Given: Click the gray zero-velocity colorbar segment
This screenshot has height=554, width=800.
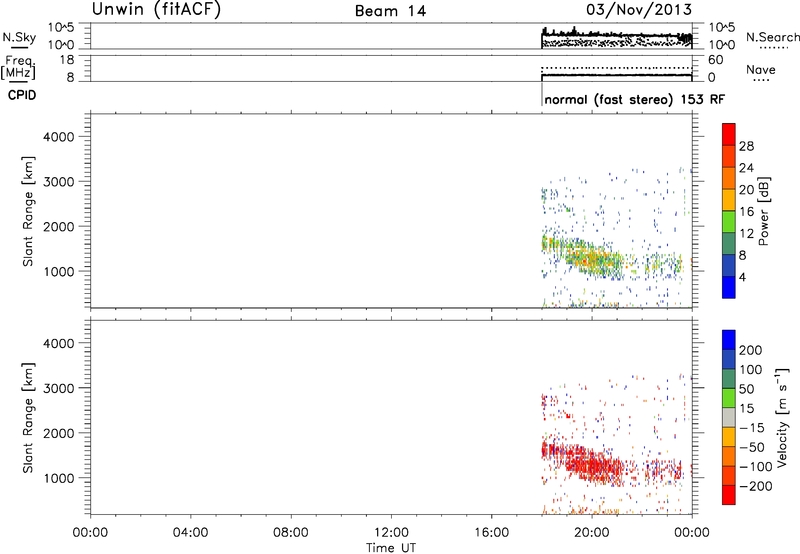Looking at the screenshot, I should pos(729,417).
